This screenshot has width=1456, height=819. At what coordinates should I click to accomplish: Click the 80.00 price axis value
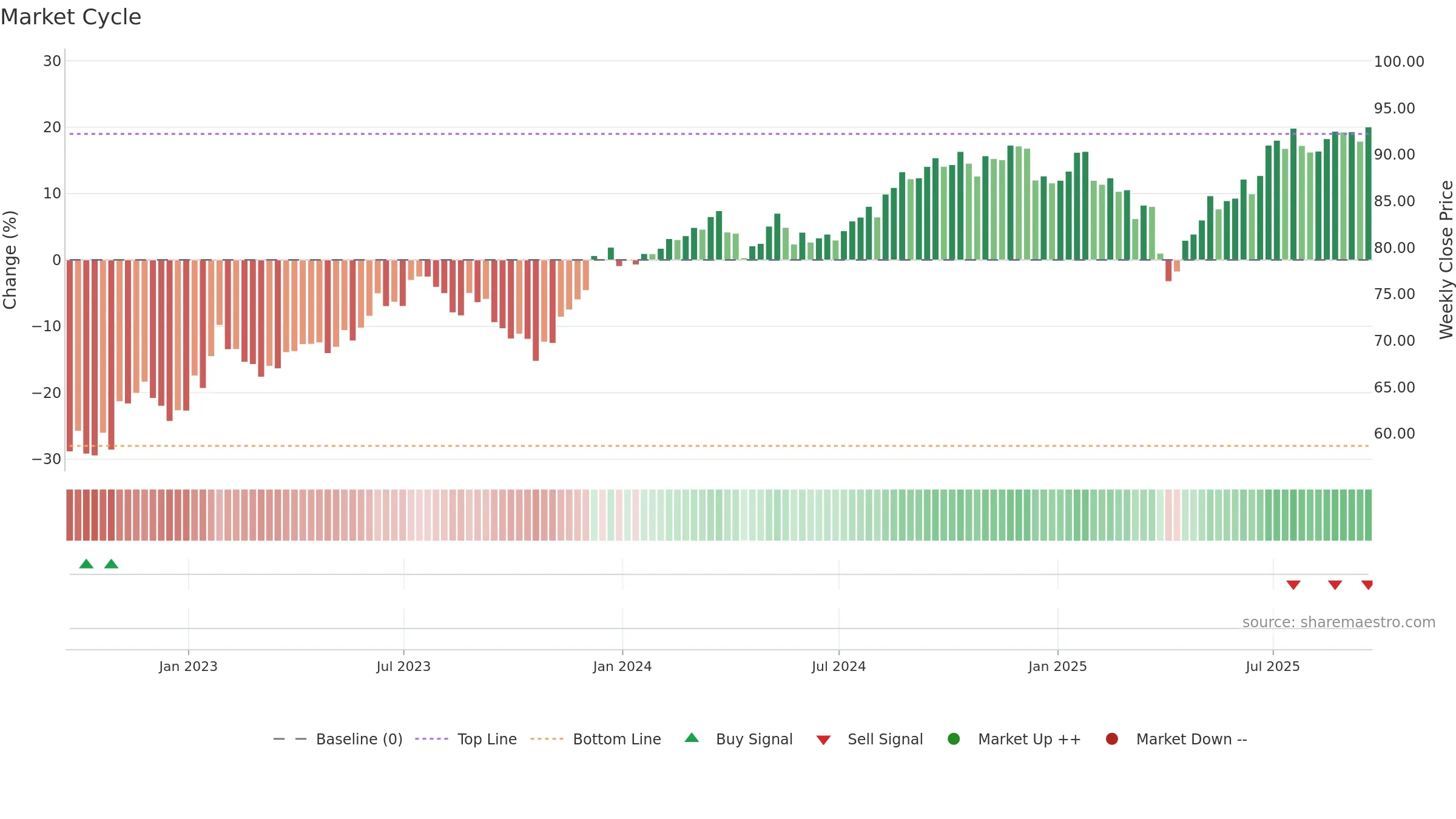click(1394, 248)
